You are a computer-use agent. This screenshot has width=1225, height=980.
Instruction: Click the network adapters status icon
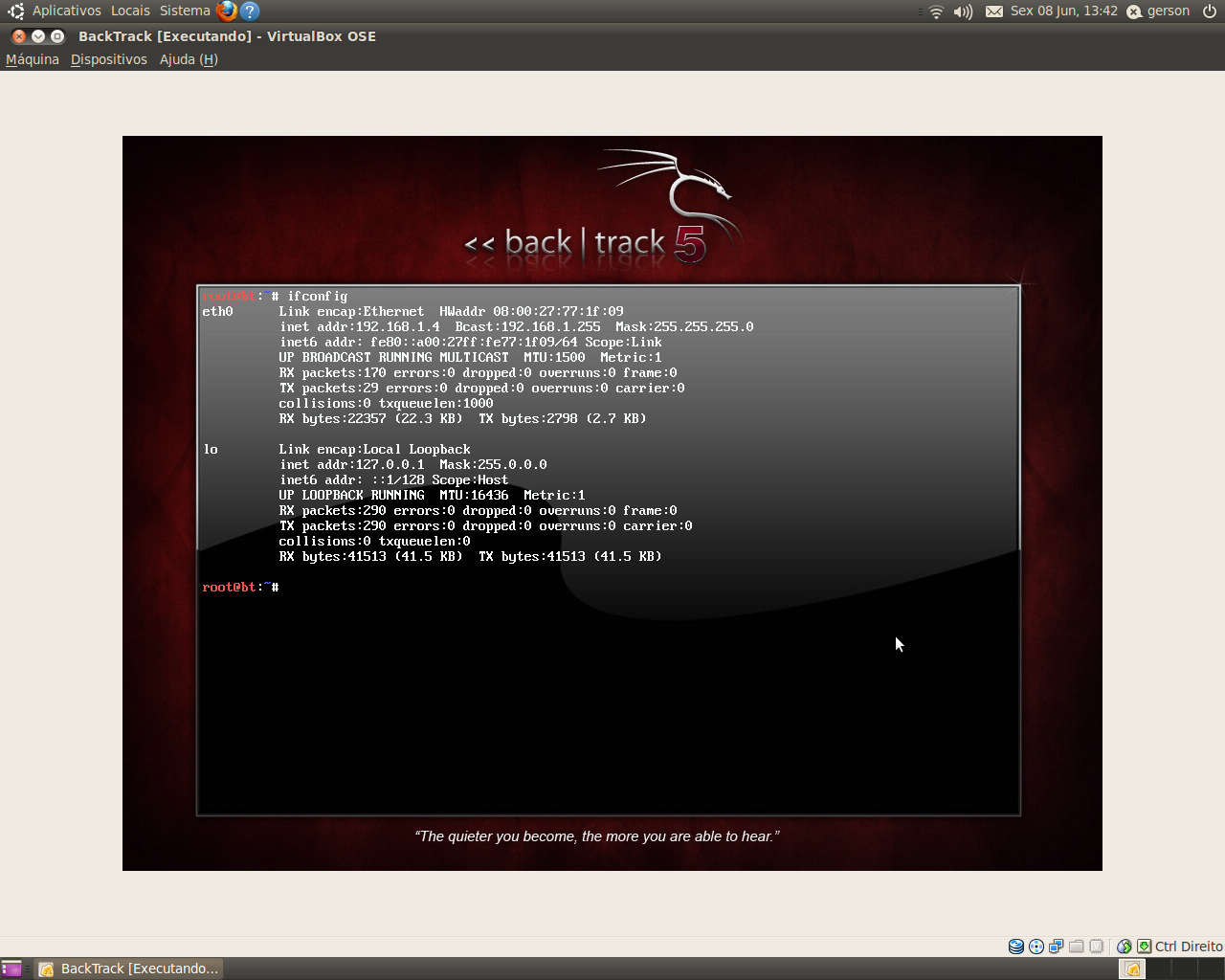1057,947
